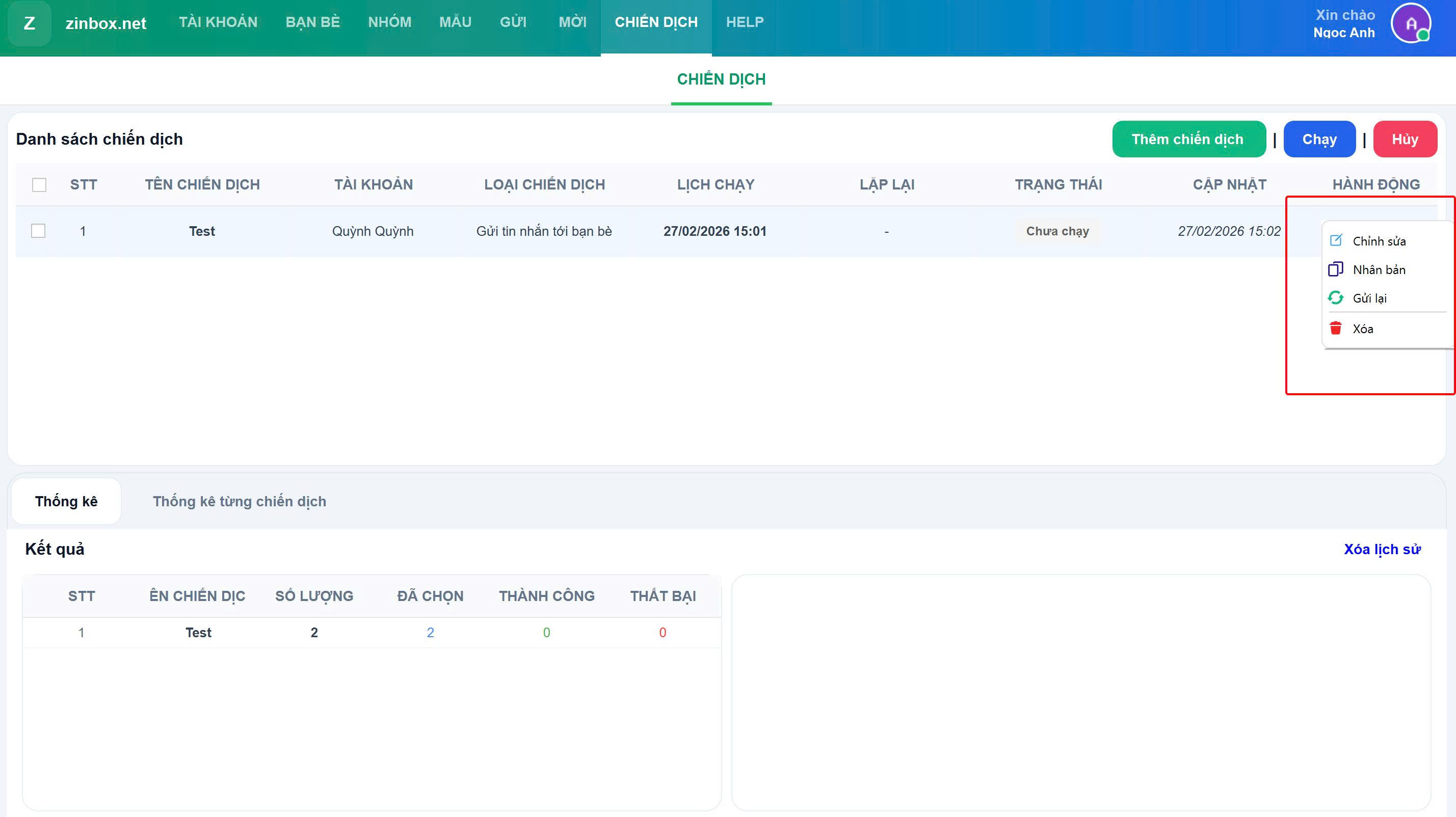Screen dimensions: 1456x817
Task: Click the Z logo icon
Action: coord(30,24)
